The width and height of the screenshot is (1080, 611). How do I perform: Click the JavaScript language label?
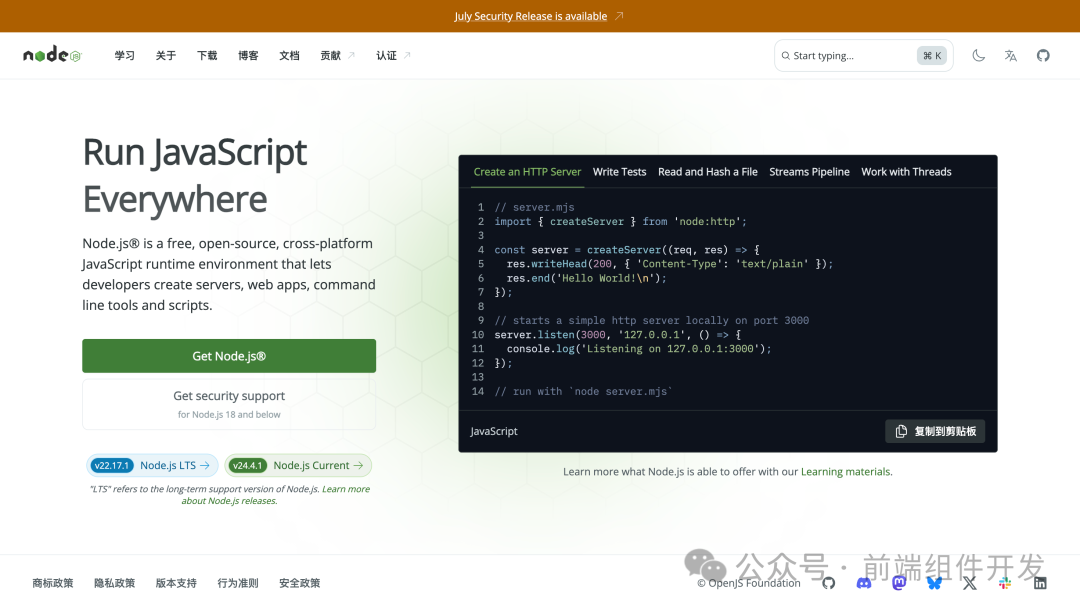tap(494, 431)
